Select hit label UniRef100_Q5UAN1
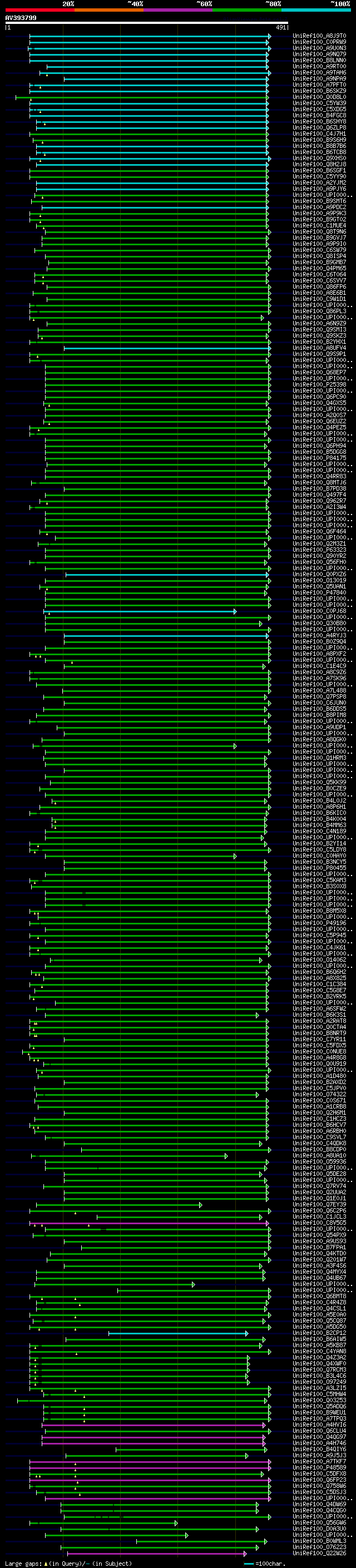Viewport: 356px width, 1568px height. coord(319,586)
